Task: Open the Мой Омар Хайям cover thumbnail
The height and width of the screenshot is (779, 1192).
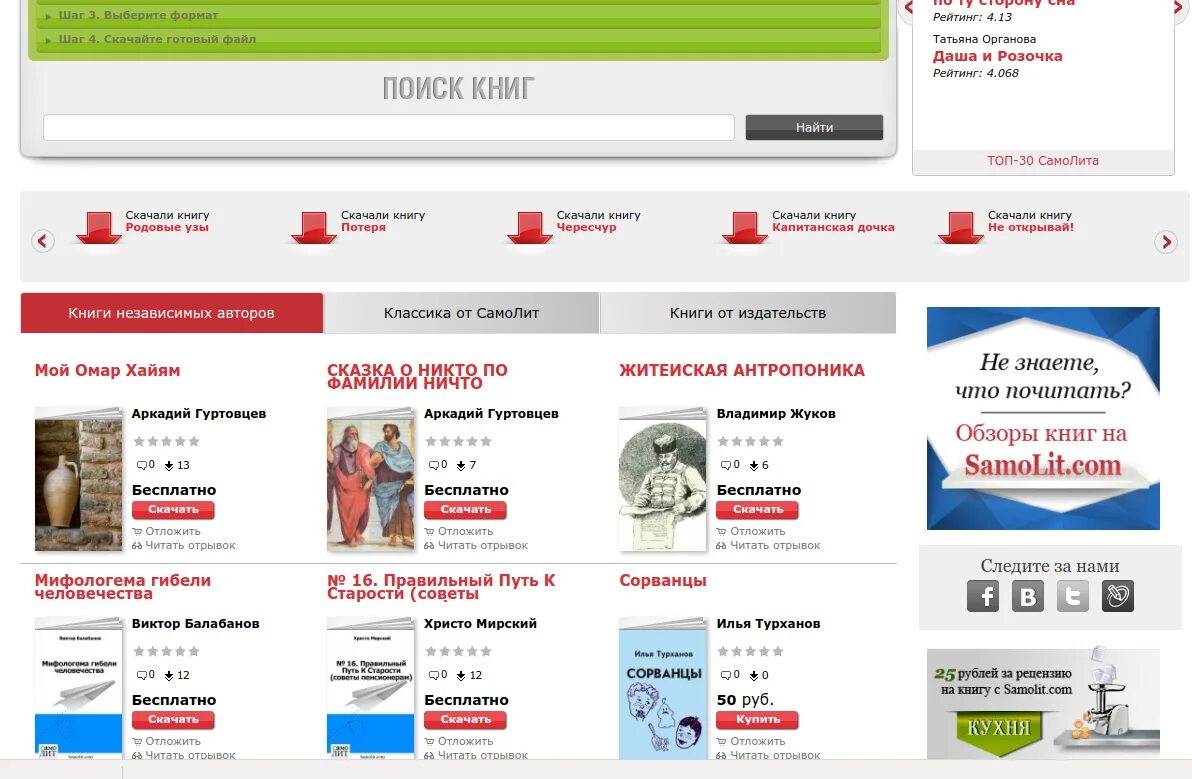Action: point(78,479)
